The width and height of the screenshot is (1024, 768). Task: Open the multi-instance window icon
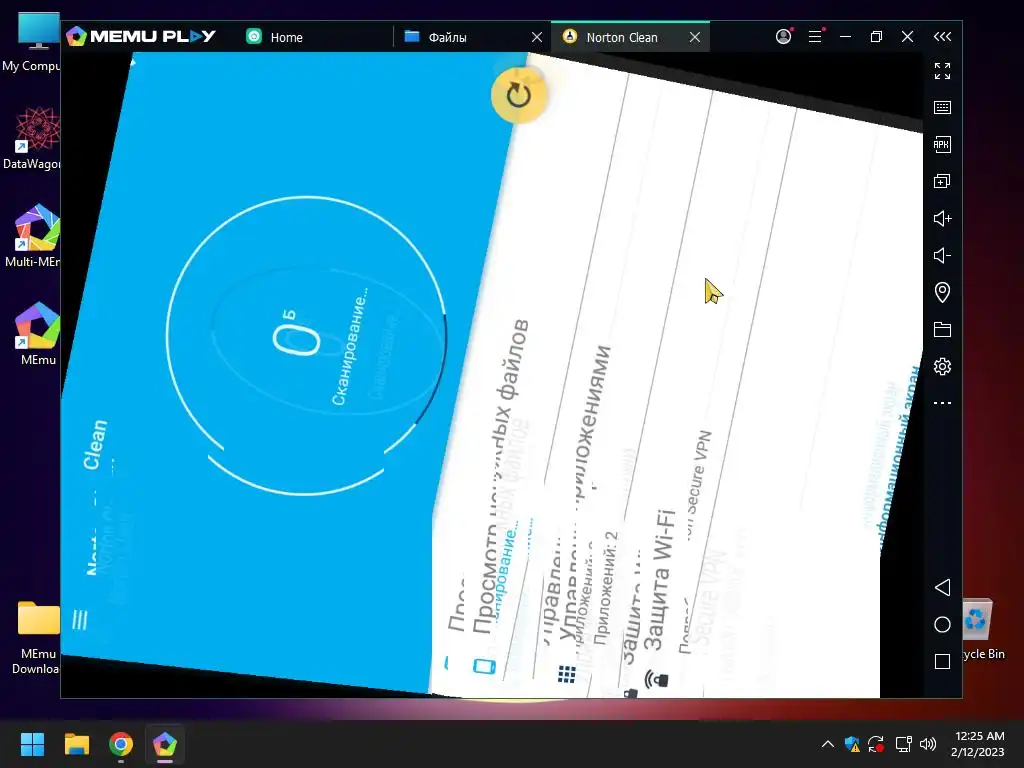(x=942, y=181)
